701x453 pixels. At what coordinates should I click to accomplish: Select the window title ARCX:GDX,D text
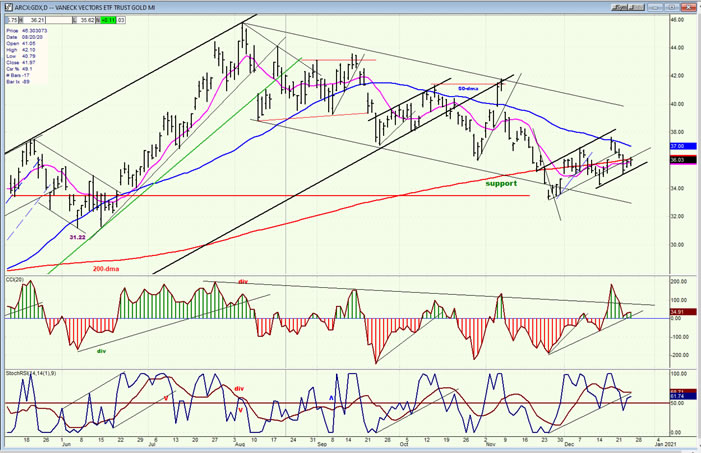[x=33, y=8]
